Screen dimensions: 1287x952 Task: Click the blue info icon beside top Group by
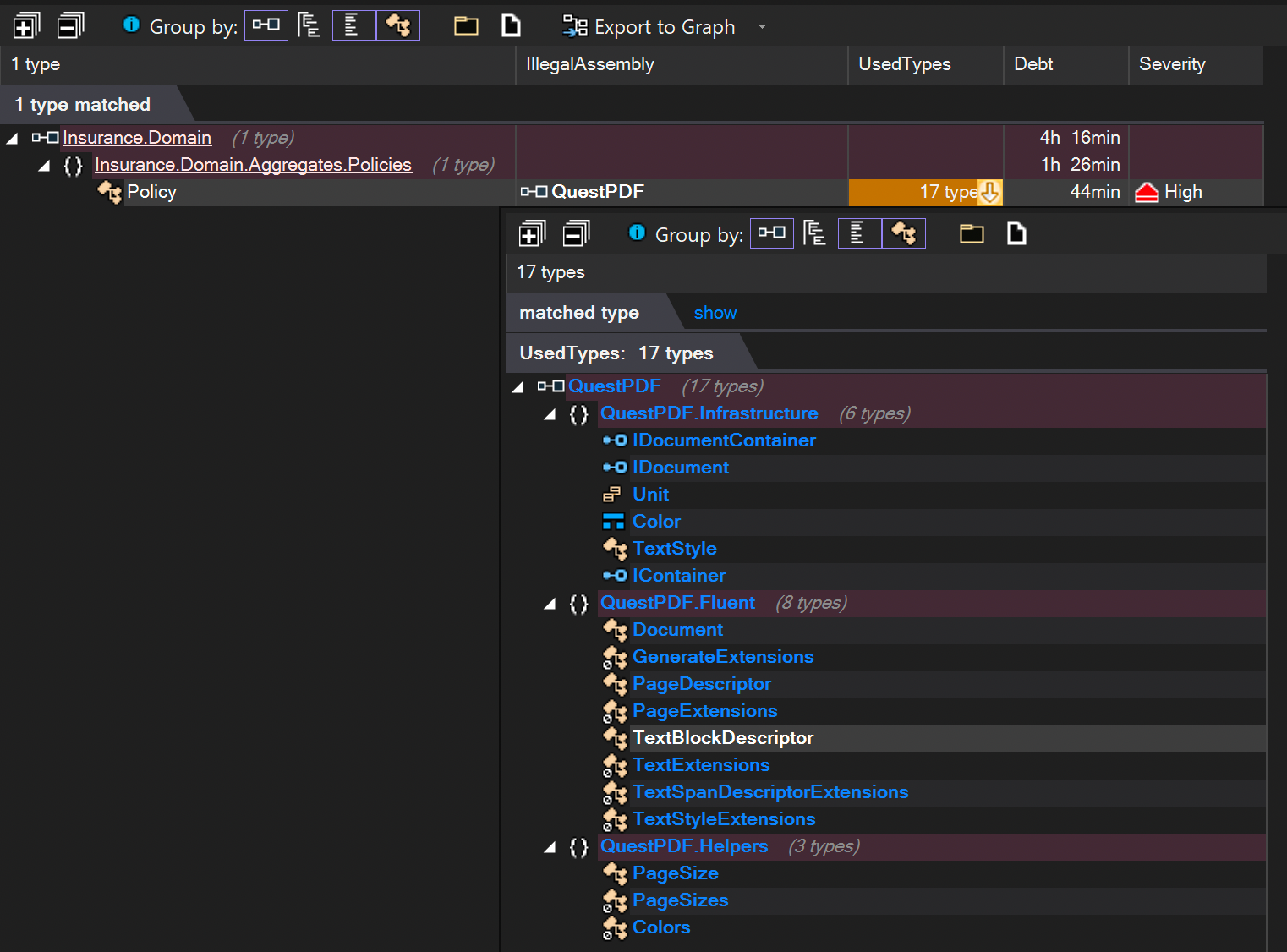131,25
